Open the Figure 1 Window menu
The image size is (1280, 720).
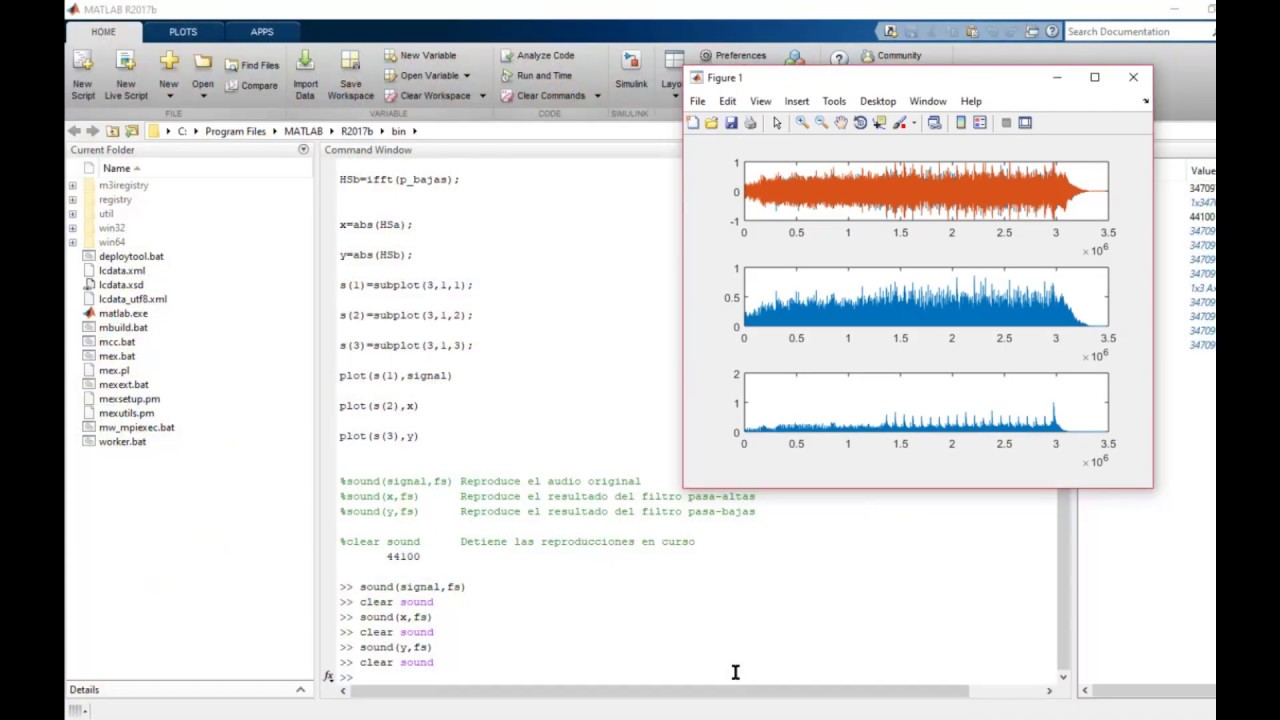(928, 101)
